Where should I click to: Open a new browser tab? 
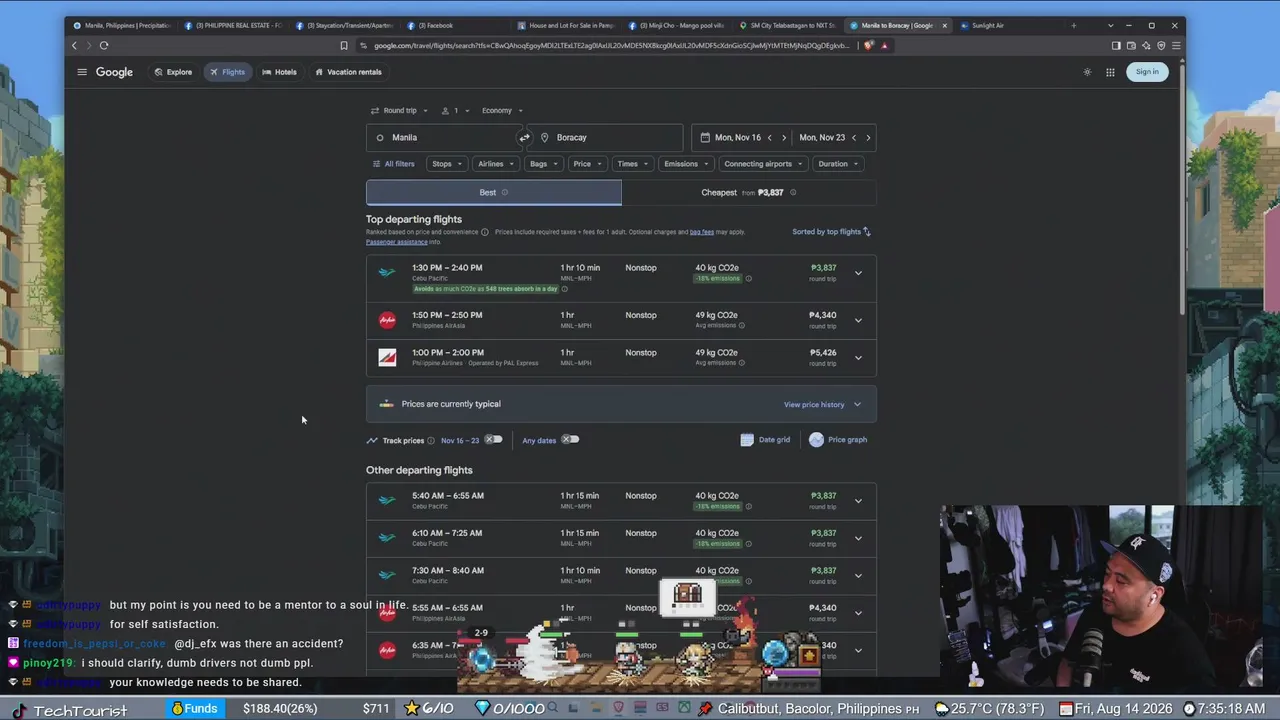(x=1073, y=25)
